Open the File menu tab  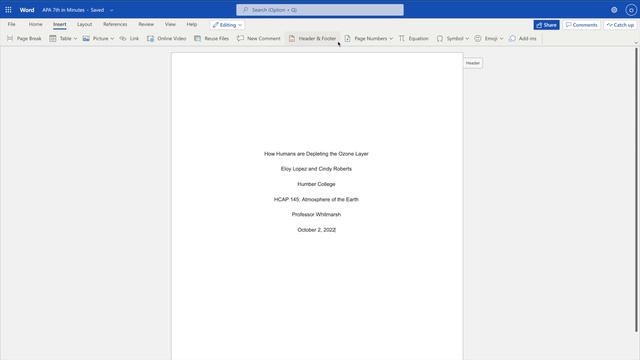[x=11, y=24]
